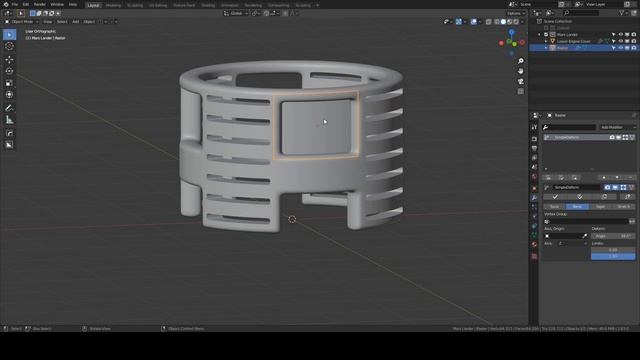Select the Rotate tool
640x360 pixels.
9,71
